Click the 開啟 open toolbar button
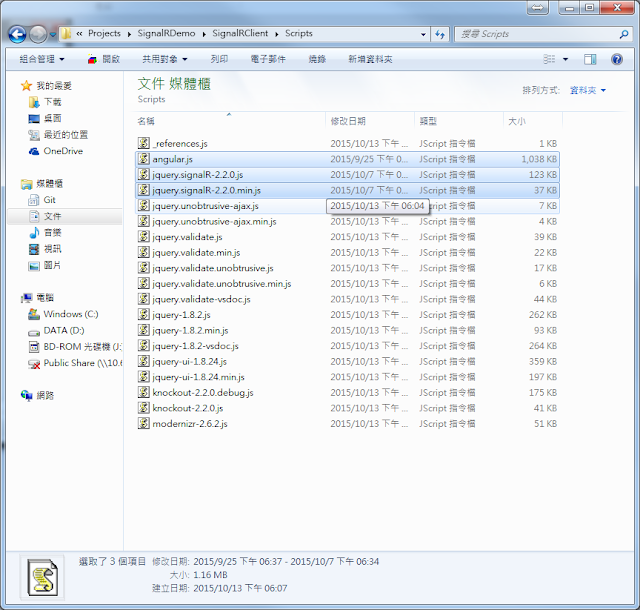The image size is (640, 610). (x=104, y=59)
